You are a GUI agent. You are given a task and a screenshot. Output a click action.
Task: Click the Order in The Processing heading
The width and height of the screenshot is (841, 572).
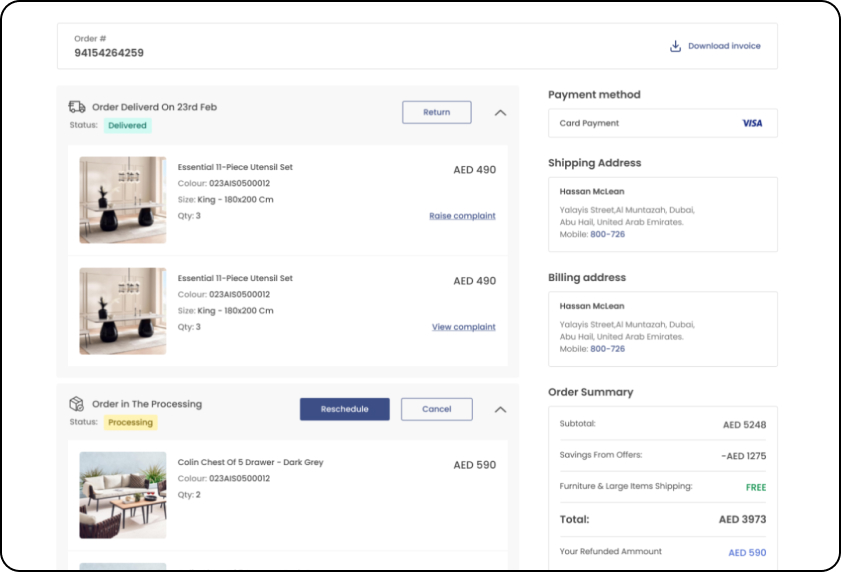click(147, 404)
